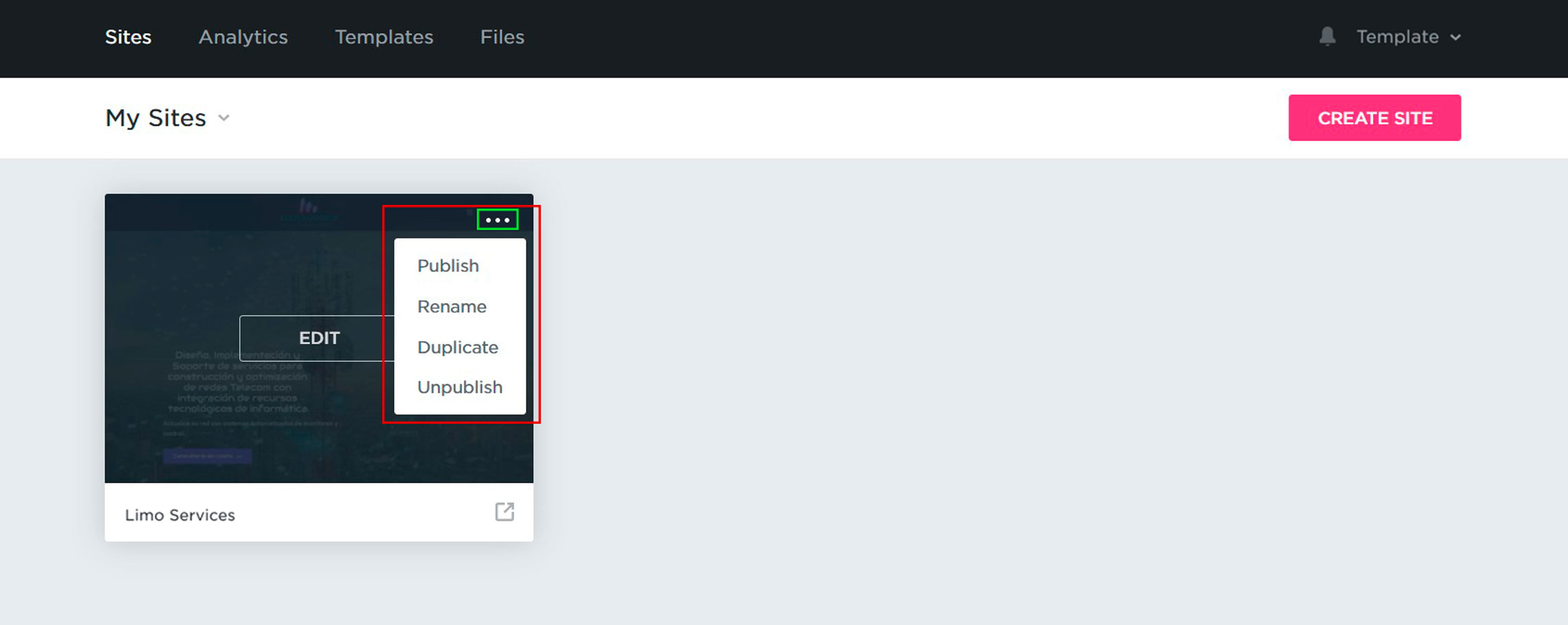1568x625 pixels.
Task: Switch to the Analytics tab
Action: click(x=243, y=37)
